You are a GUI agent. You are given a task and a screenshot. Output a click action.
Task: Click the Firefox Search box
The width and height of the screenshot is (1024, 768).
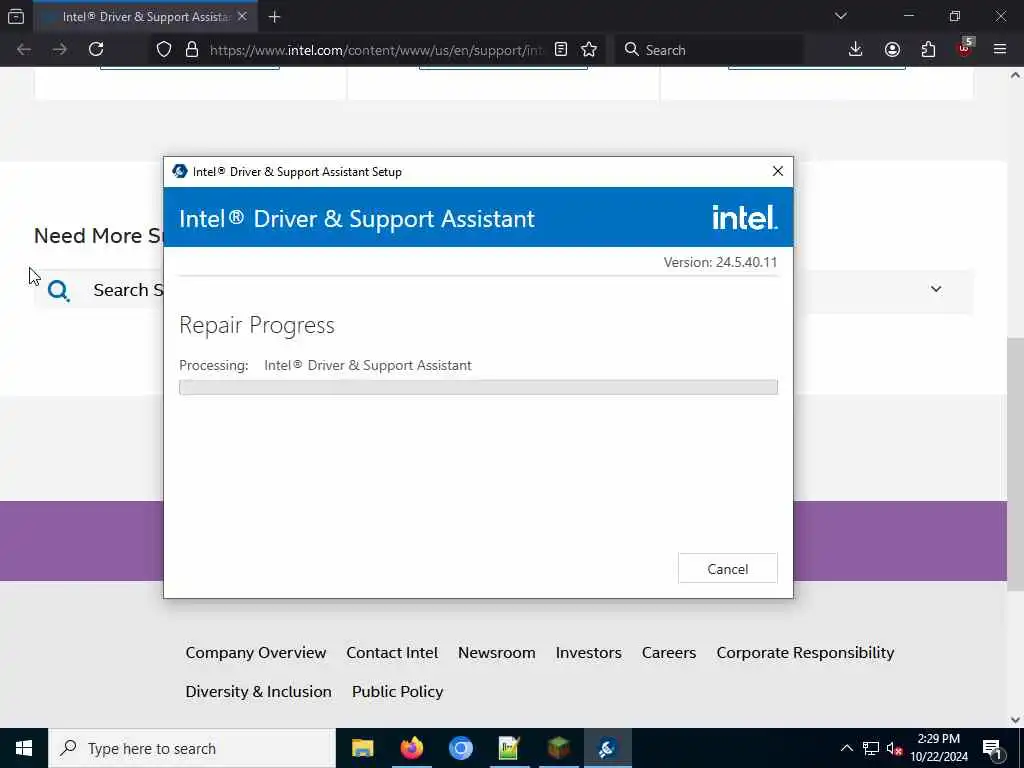click(709, 50)
